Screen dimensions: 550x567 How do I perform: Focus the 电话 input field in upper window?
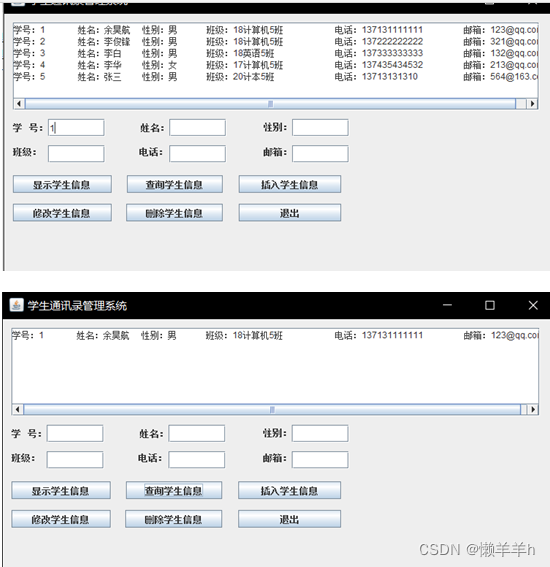197,154
